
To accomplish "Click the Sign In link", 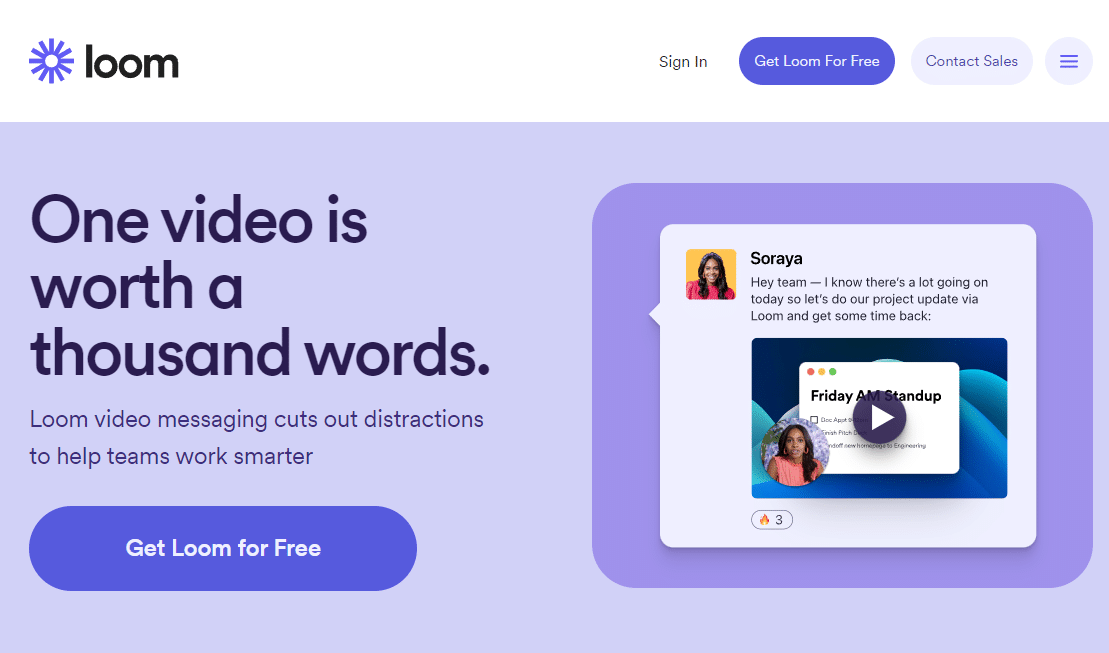I will [x=683, y=61].
